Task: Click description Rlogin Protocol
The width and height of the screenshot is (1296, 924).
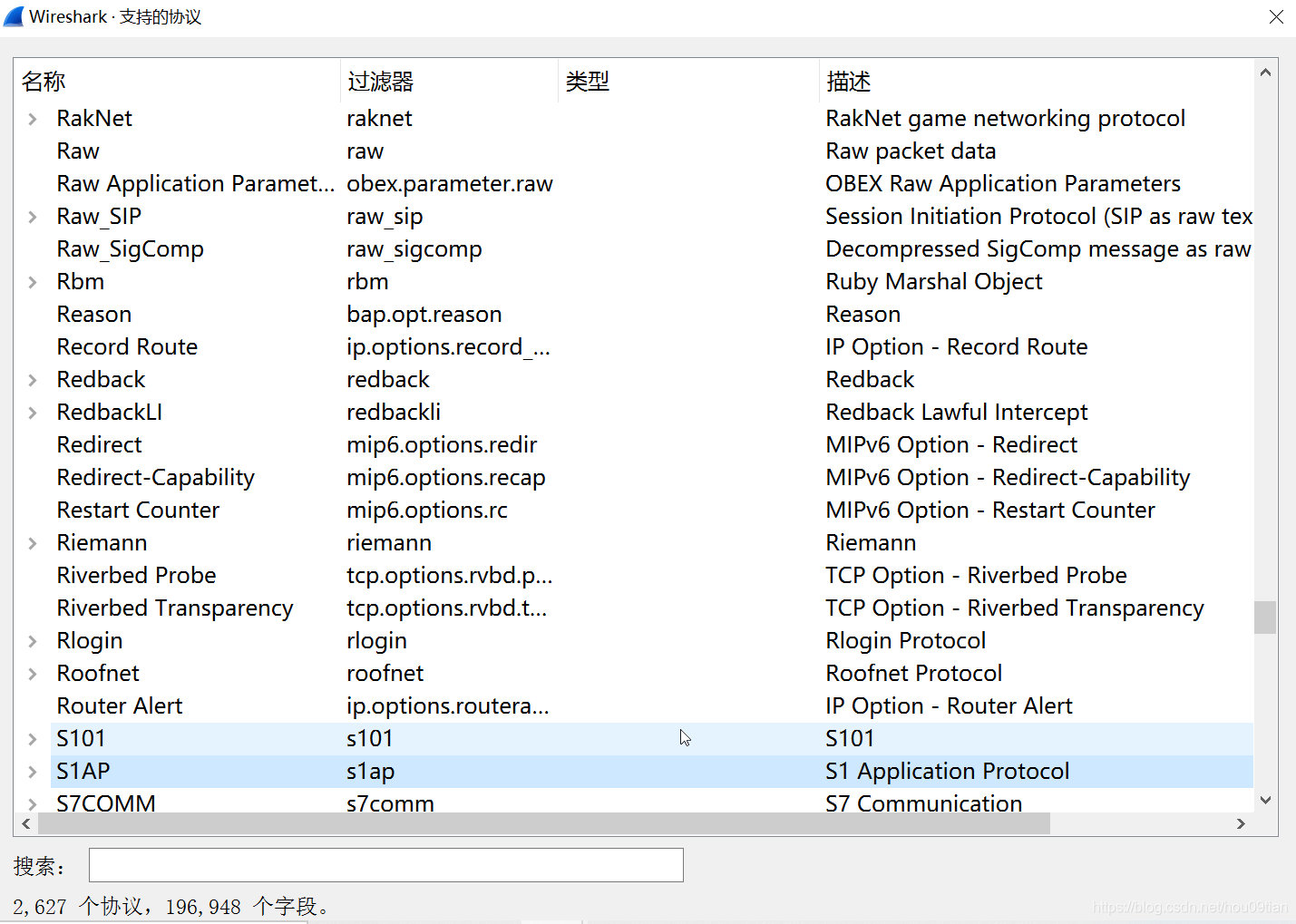Action: point(906,641)
